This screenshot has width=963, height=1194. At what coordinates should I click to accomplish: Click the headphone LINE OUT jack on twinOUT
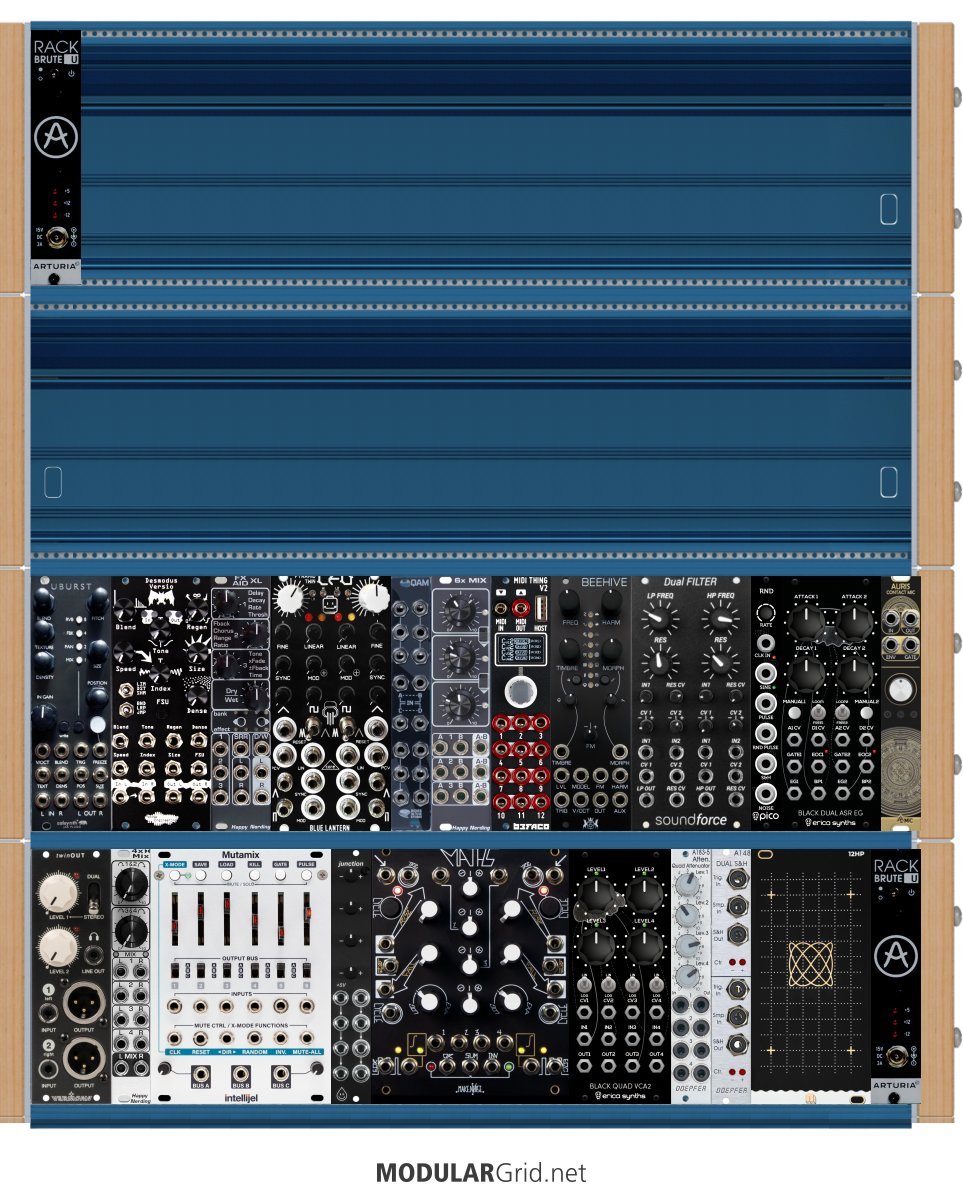pyautogui.click(x=94, y=955)
